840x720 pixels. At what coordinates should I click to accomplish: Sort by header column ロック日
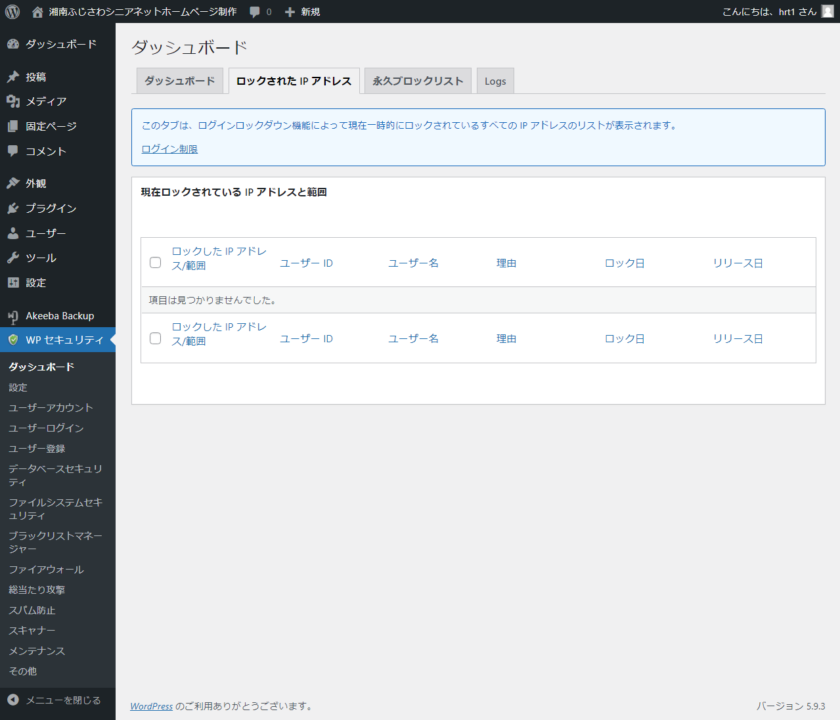click(x=624, y=263)
